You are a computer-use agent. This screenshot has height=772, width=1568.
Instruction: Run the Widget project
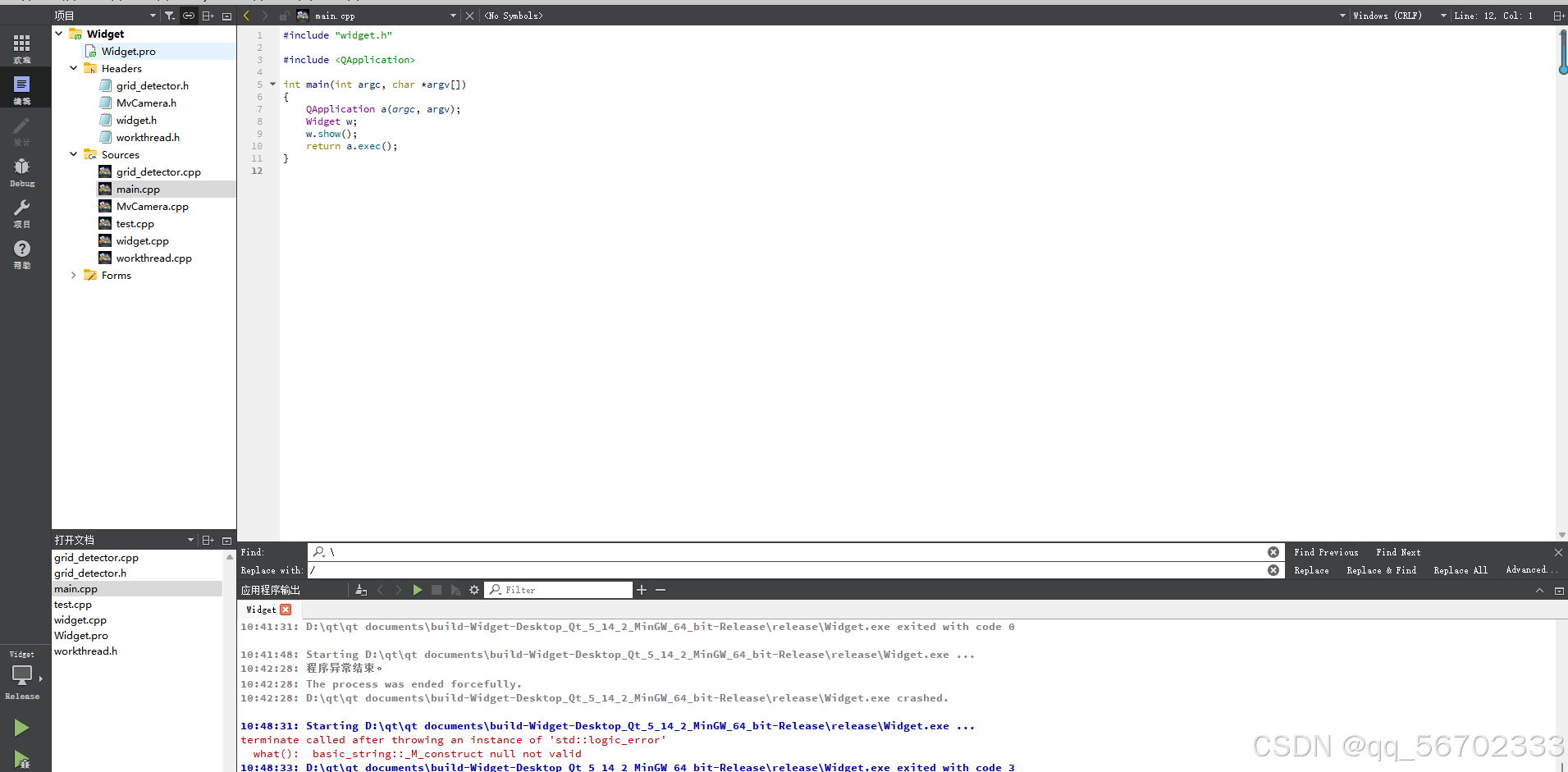tap(21, 727)
